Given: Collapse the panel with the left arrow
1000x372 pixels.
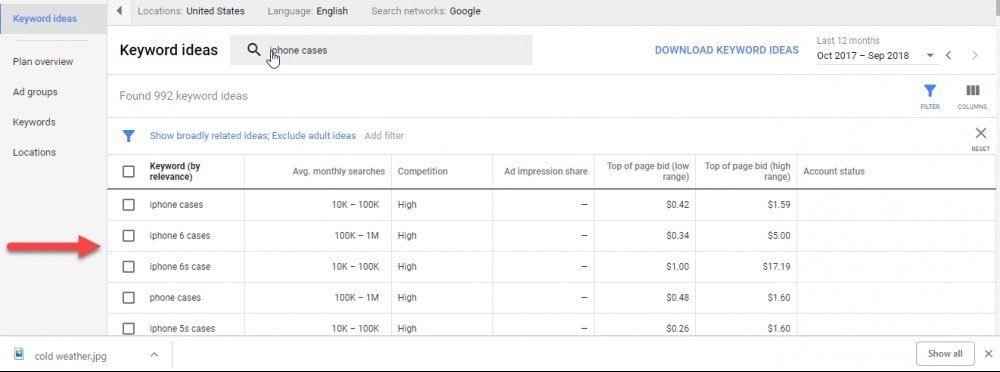Looking at the screenshot, I should coord(119,11).
